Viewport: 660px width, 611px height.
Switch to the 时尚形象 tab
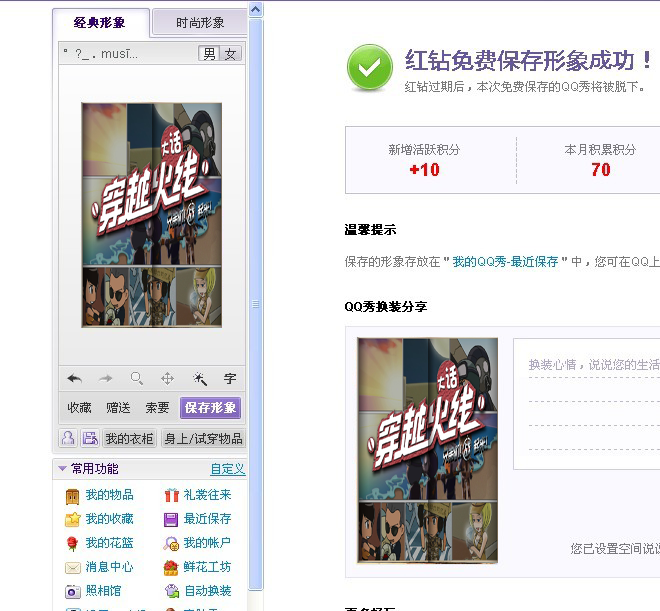coord(199,22)
